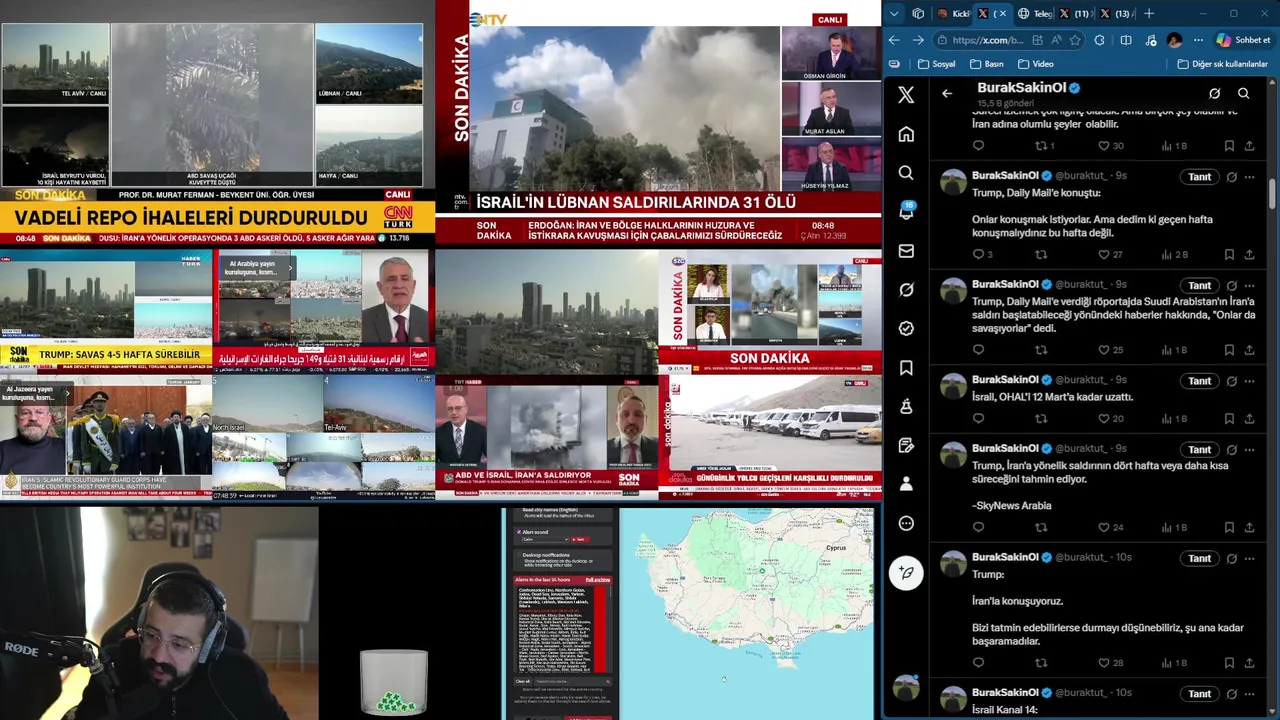This screenshot has width=1280, height=720.
Task: Click the Sohbet et Copilot button
Action: [1243, 40]
